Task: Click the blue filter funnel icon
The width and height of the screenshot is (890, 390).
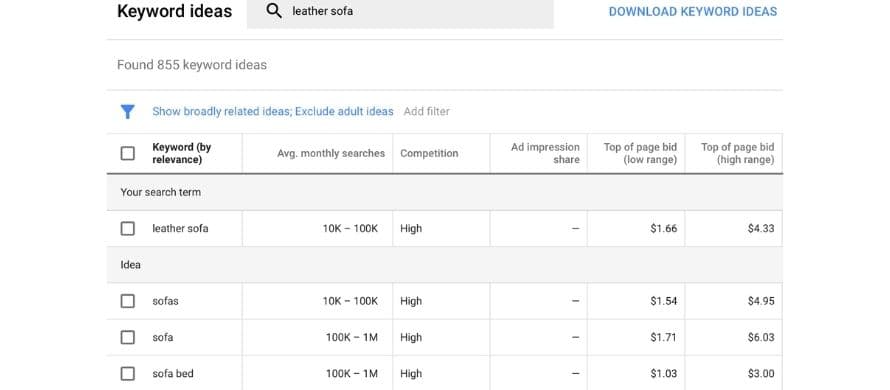Action: (128, 112)
